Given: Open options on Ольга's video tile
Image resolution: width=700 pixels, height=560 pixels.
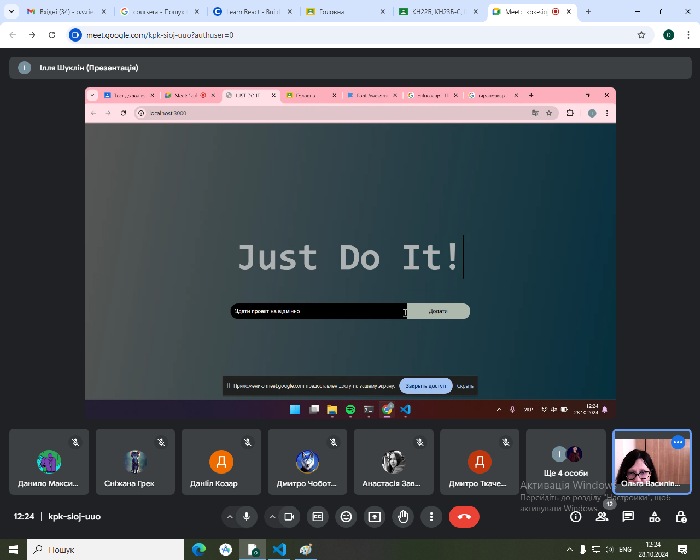Looking at the screenshot, I should pyautogui.click(x=678, y=442).
